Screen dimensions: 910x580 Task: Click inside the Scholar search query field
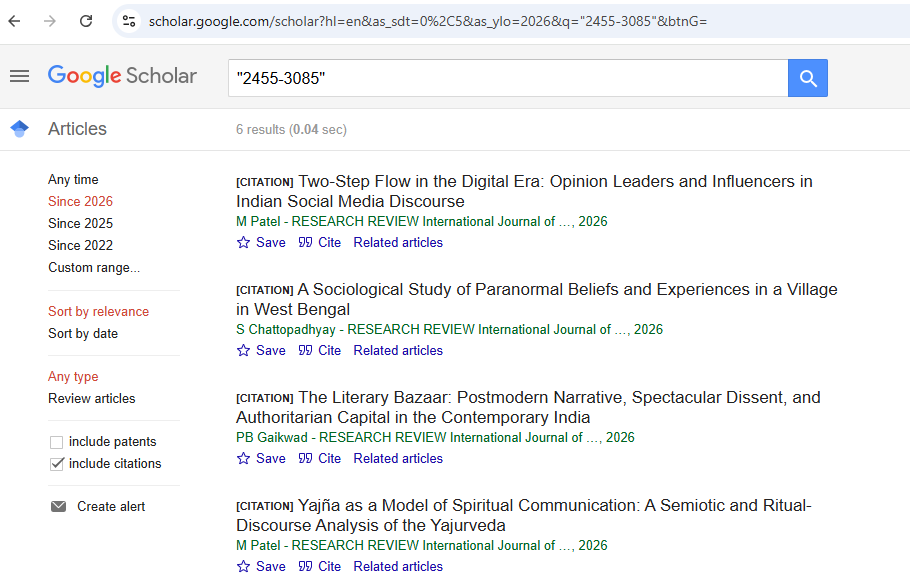pos(507,78)
